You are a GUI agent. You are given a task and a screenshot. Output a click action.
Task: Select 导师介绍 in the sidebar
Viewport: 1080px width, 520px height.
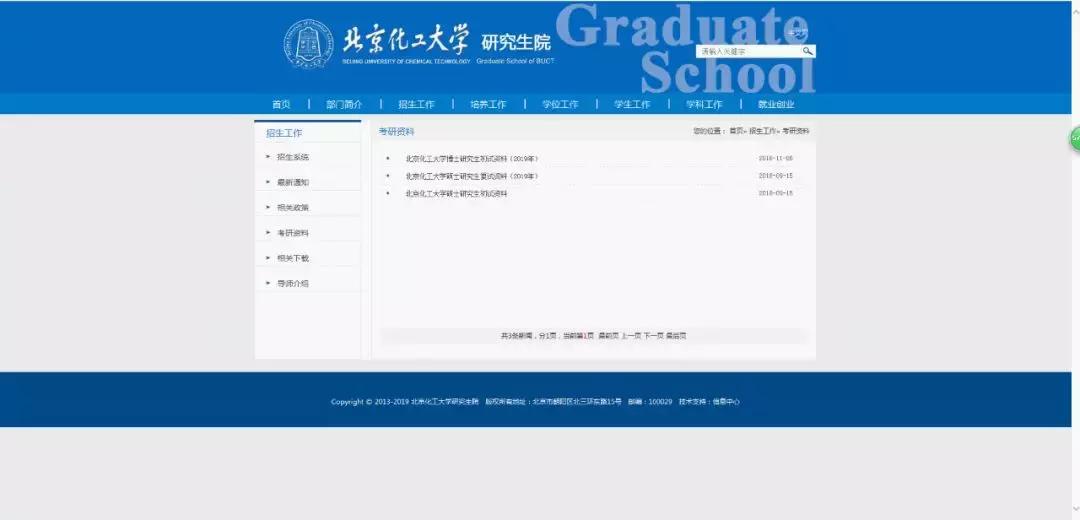293,283
